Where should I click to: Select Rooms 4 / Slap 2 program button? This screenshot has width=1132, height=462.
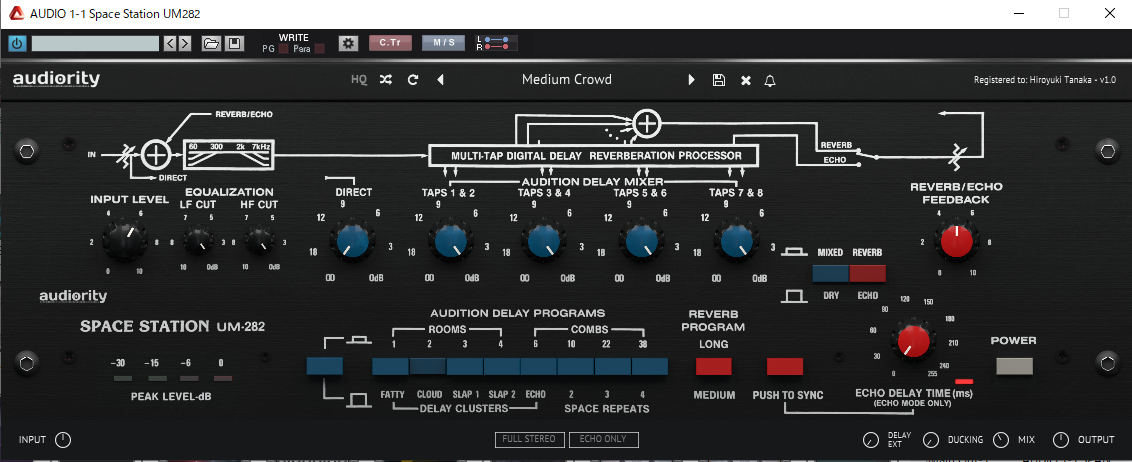coord(502,366)
